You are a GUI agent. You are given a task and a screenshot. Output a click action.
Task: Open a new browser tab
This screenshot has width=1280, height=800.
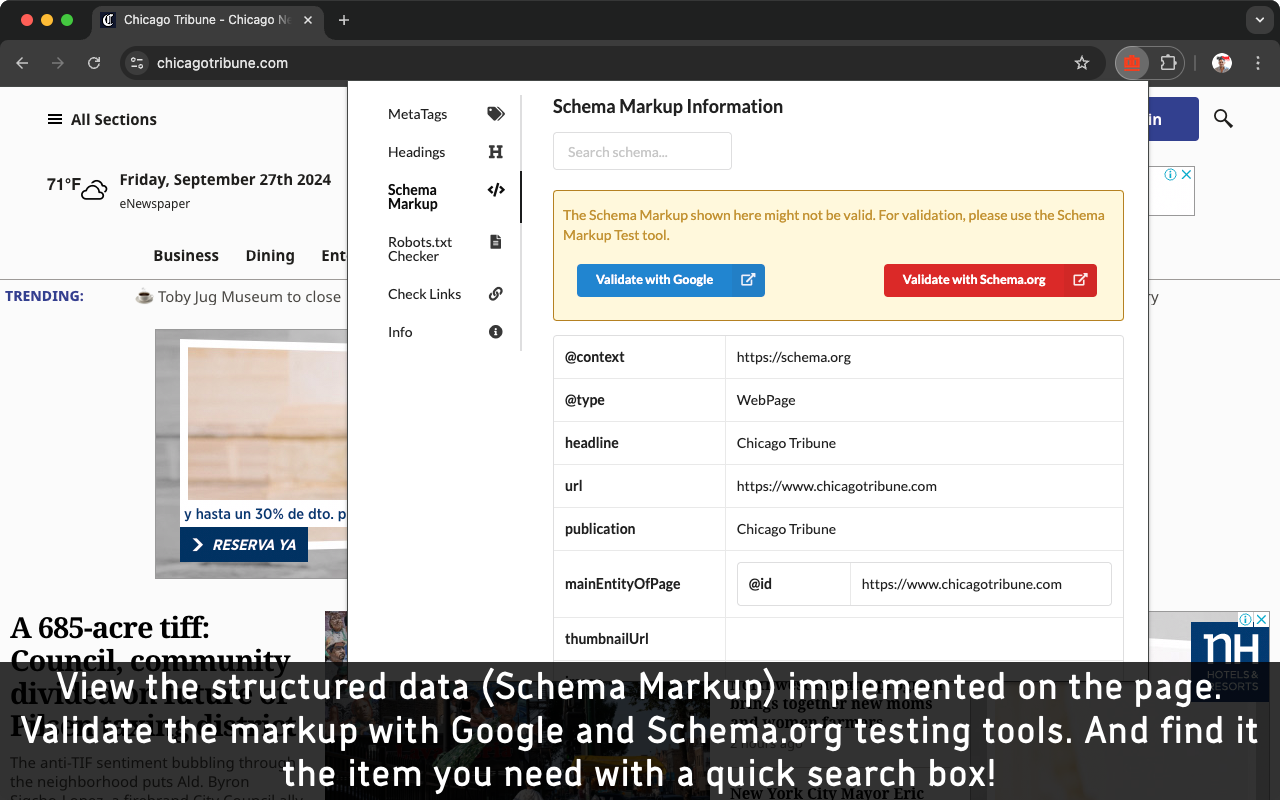[x=344, y=20]
